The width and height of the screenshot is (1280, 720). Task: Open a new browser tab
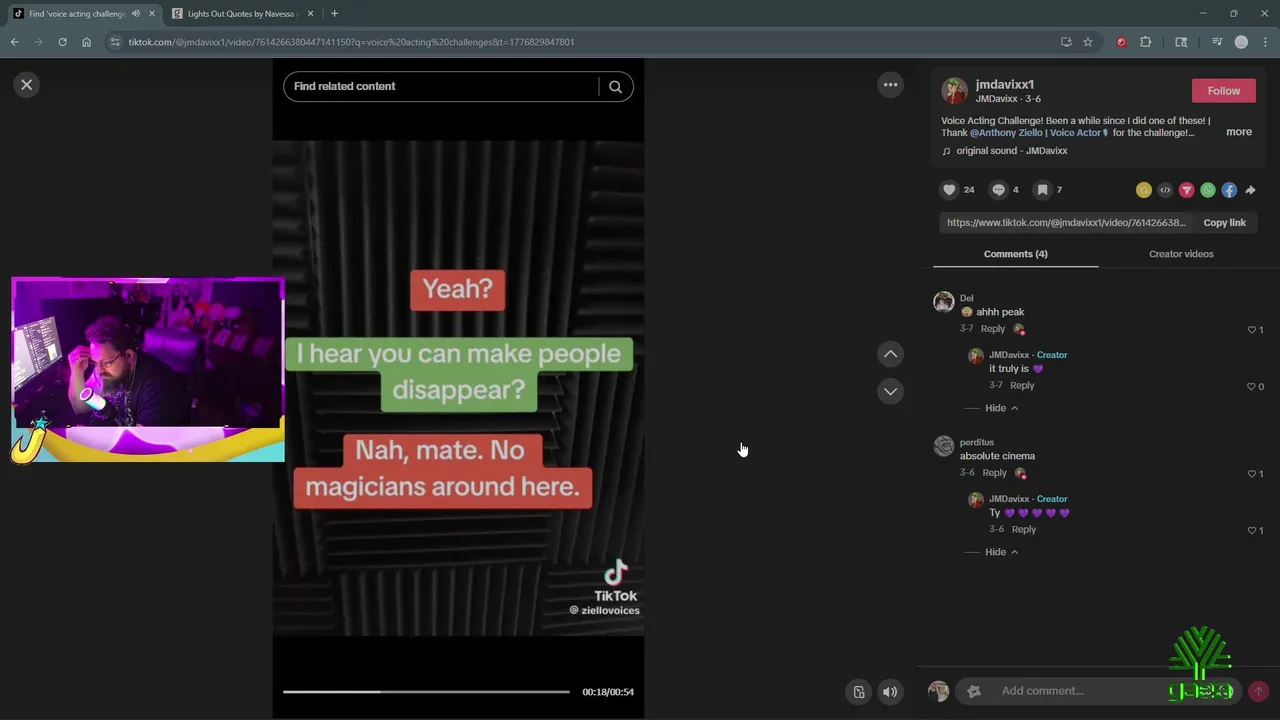click(334, 14)
